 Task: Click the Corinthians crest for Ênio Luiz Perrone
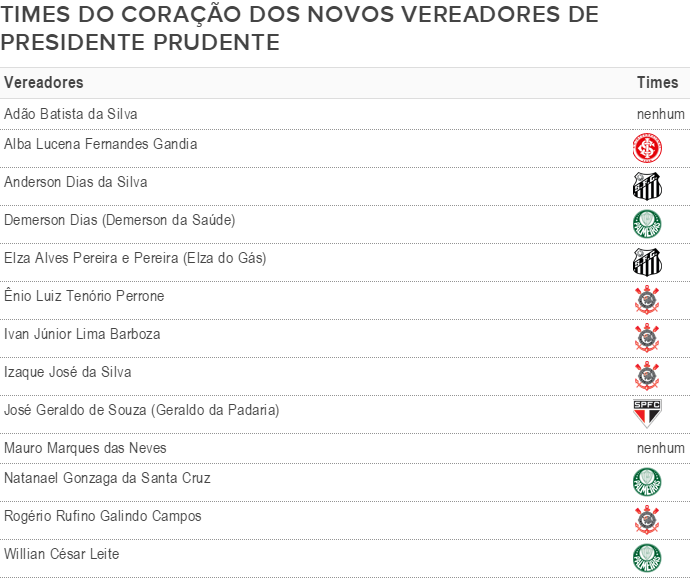point(647,300)
